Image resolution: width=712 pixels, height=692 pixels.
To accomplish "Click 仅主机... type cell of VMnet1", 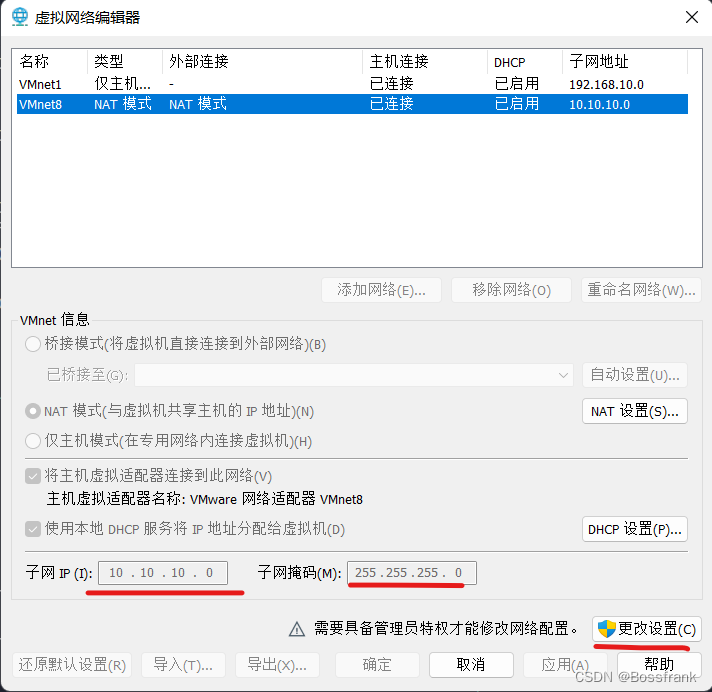I will tap(122, 84).
